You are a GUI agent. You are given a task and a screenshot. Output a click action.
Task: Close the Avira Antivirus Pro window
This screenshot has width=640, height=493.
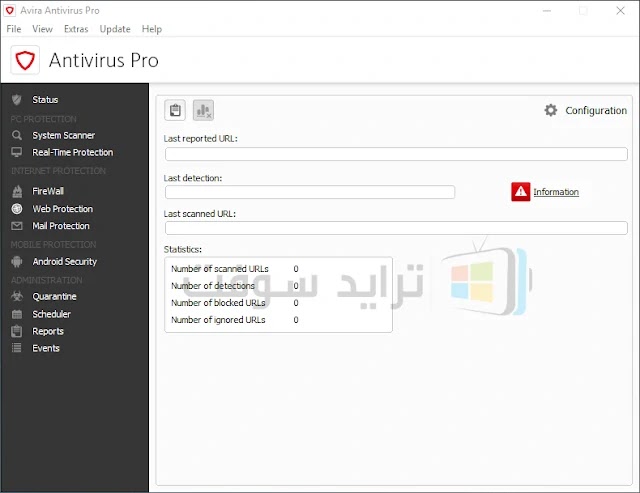point(620,11)
